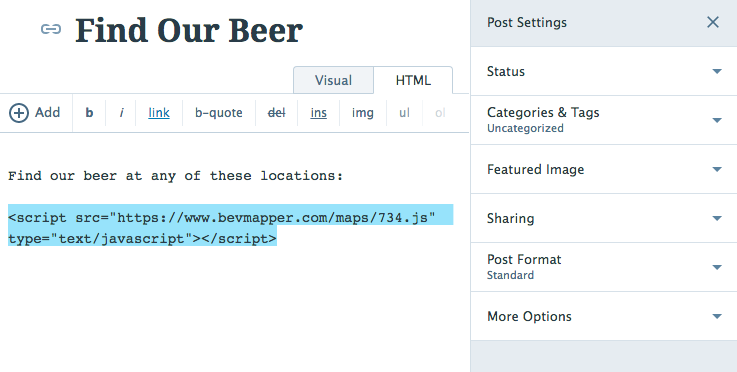This screenshot has width=737, height=372.
Task: Click the ins tag button
Action: coord(318,113)
